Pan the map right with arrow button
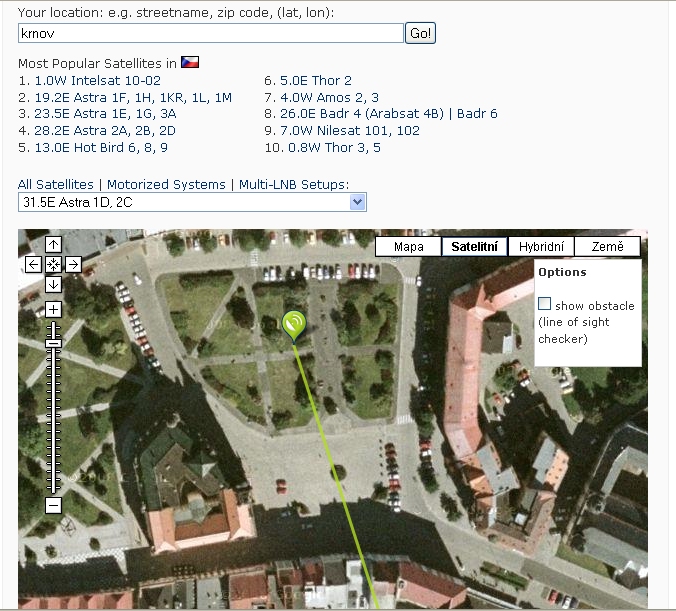Viewport: 676px width, 611px height. (x=73, y=264)
